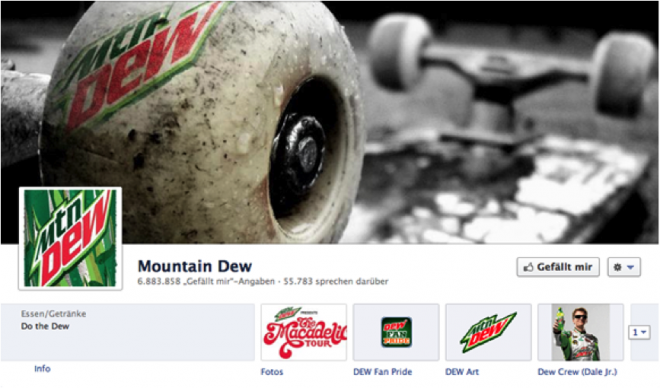Open the DEW Fan Pride app icon
This screenshot has height=388, width=660.
point(396,332)
